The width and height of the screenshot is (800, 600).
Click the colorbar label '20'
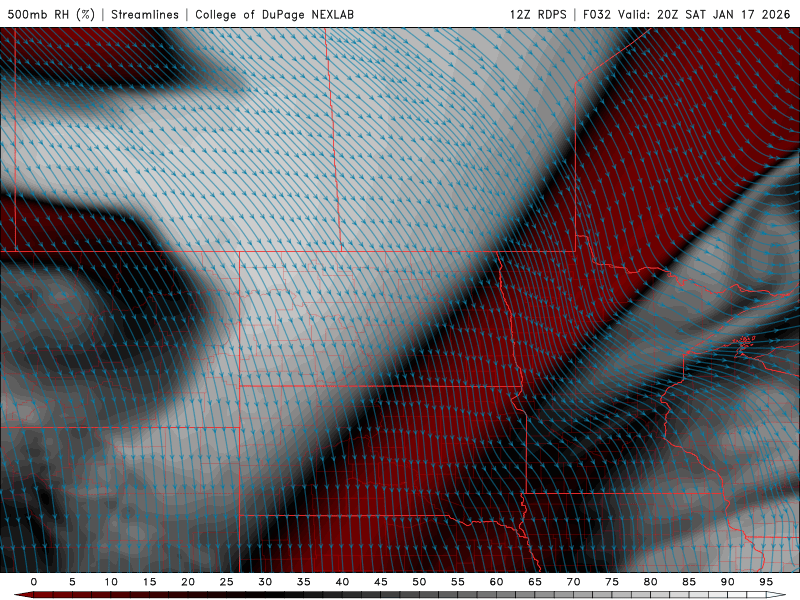188,582
